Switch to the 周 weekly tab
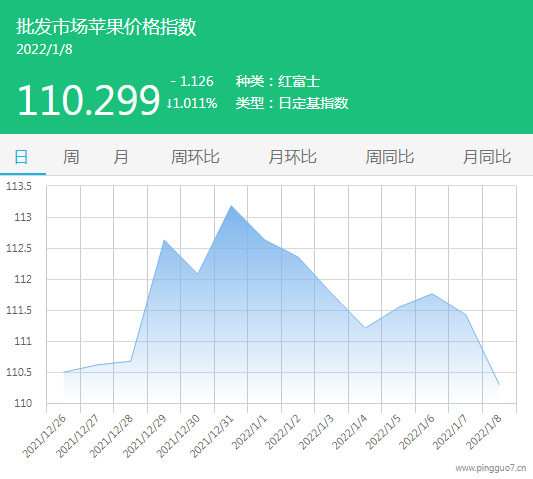The height and width of the screenshot is (479, 533). click(71, 157)
